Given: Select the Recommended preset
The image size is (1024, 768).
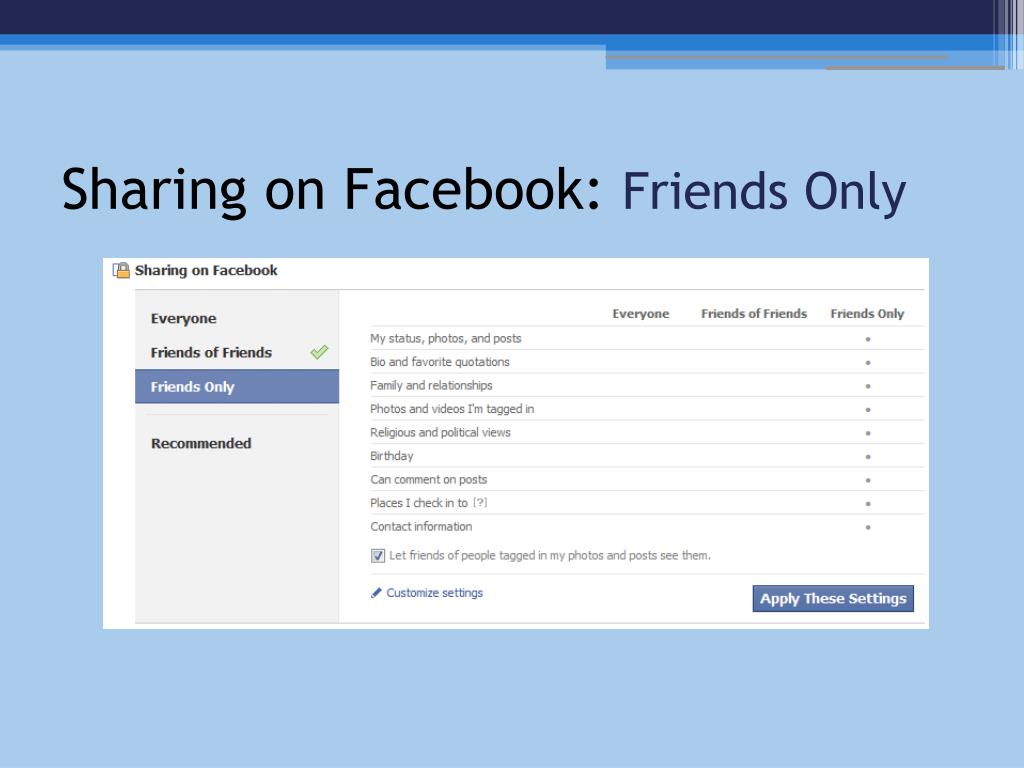Looking at the screenshot, I should coord(201,443).
